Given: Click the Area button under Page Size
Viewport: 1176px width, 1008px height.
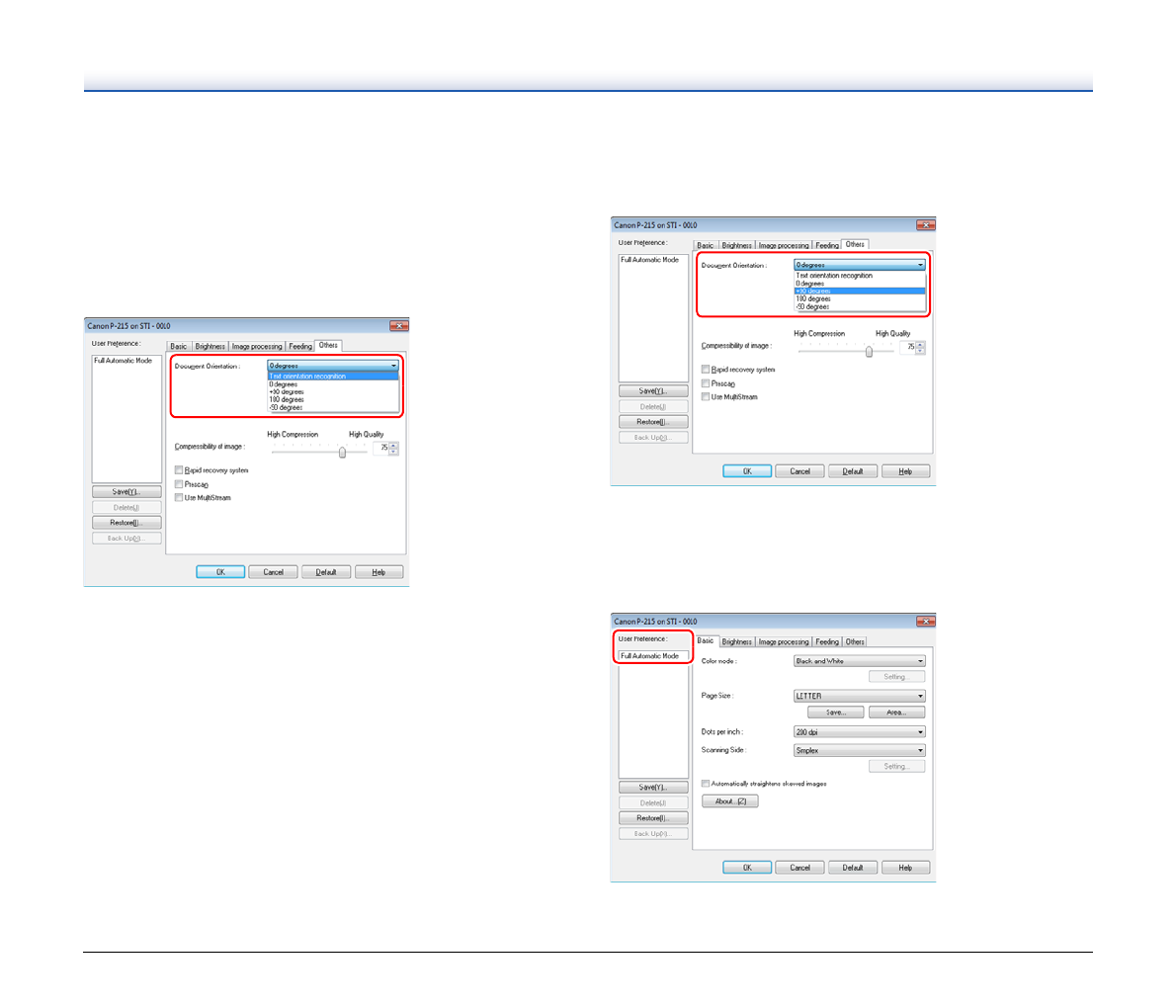Looking at the screenshot, I should point(896,713).
